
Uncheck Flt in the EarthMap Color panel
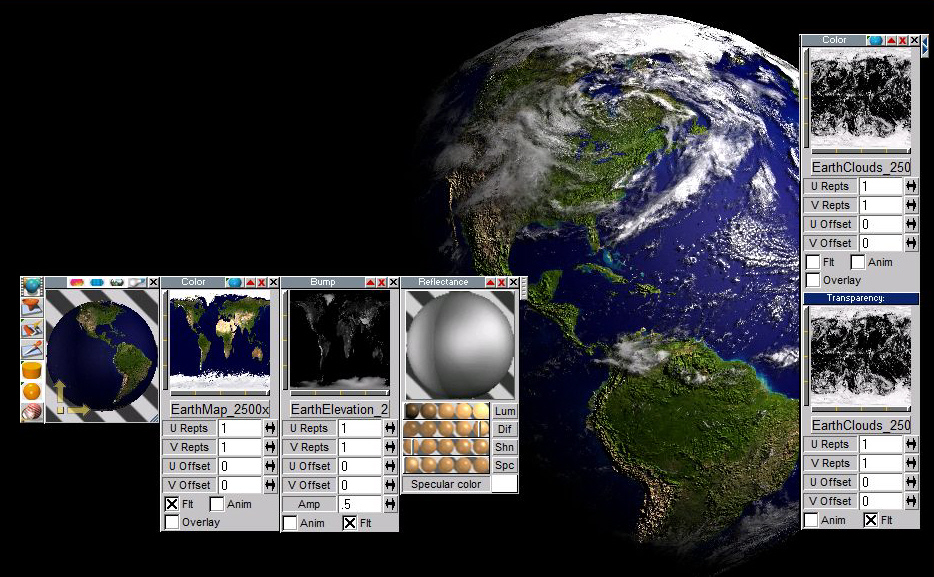click(x=172, y=504)
